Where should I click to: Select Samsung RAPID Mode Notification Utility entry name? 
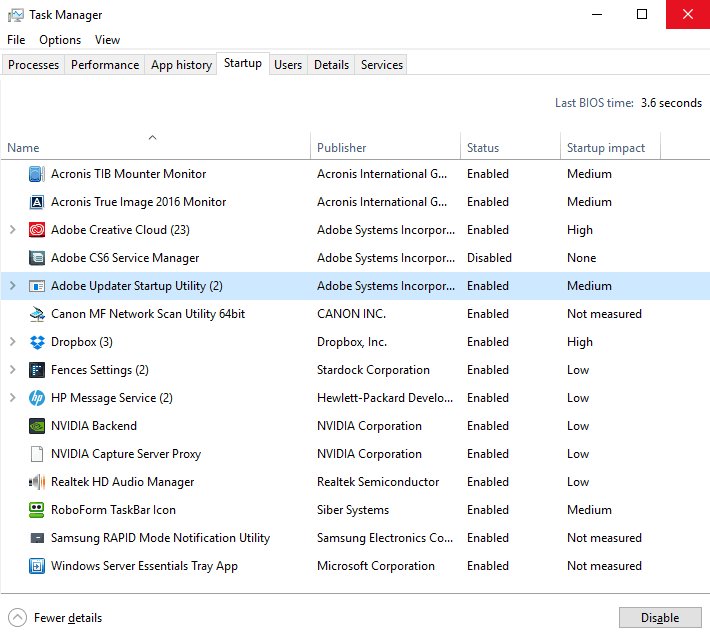tap(160, 538)
